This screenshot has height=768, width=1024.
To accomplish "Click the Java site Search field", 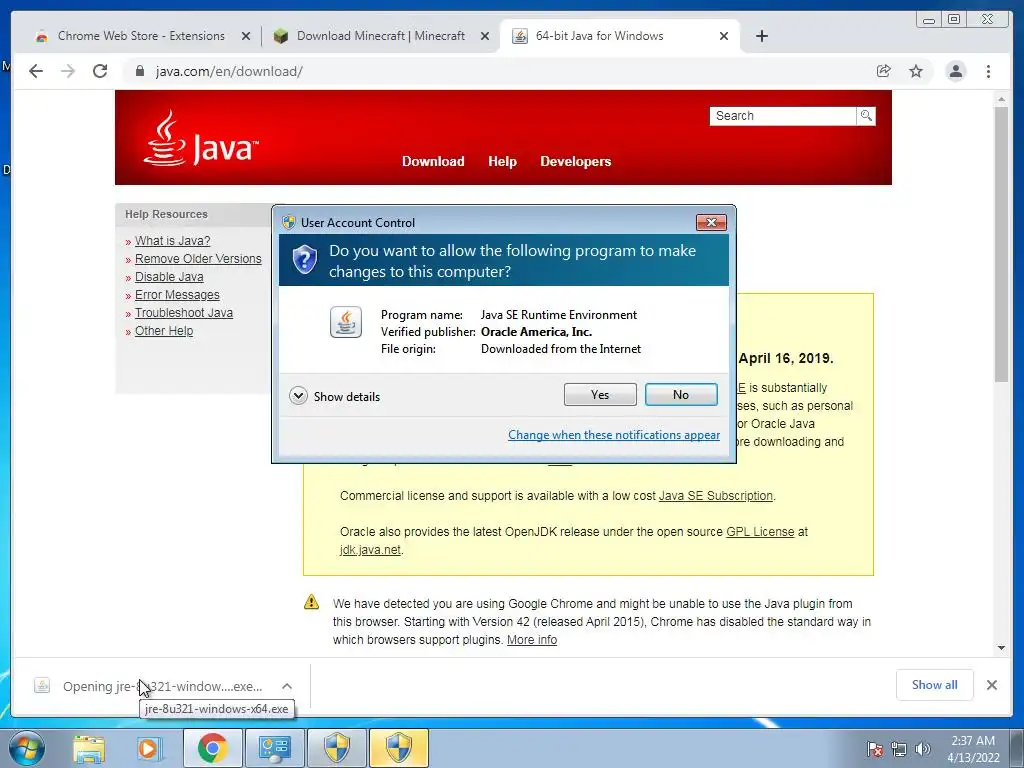I will click(782, 116).
